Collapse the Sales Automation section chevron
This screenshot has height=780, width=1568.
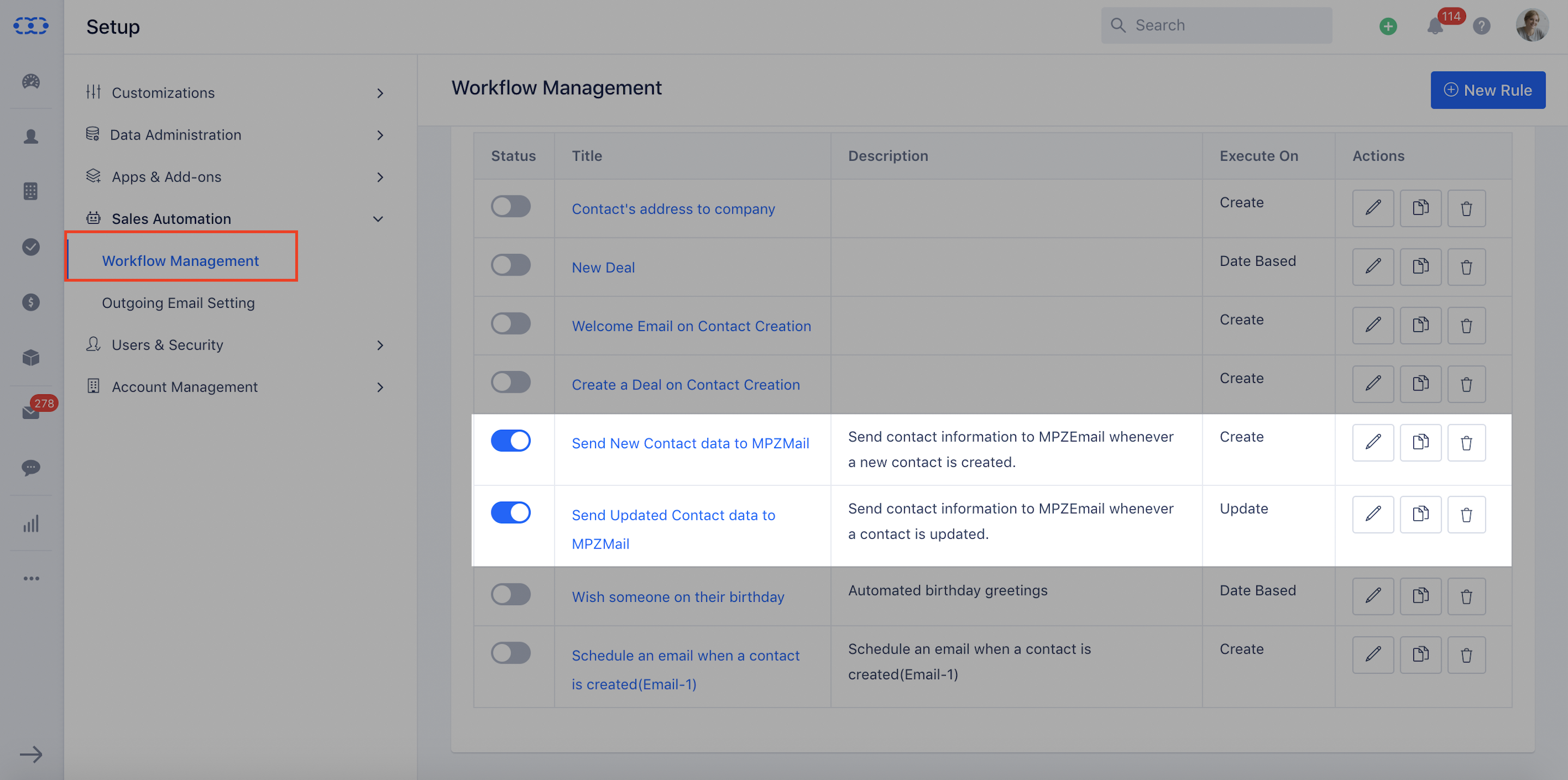[x=378, y=219]
